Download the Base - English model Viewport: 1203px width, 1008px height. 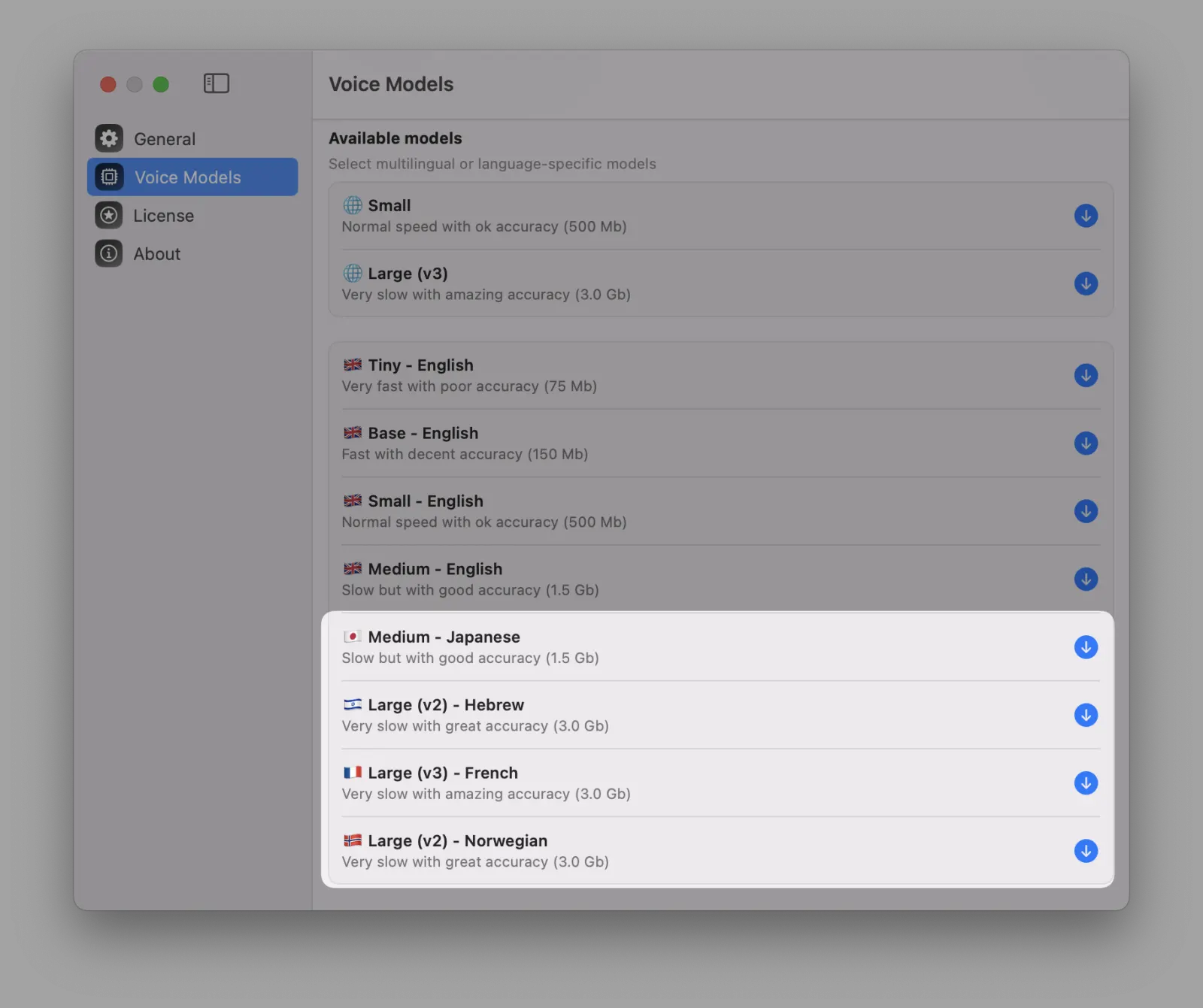click(1086, 443)
